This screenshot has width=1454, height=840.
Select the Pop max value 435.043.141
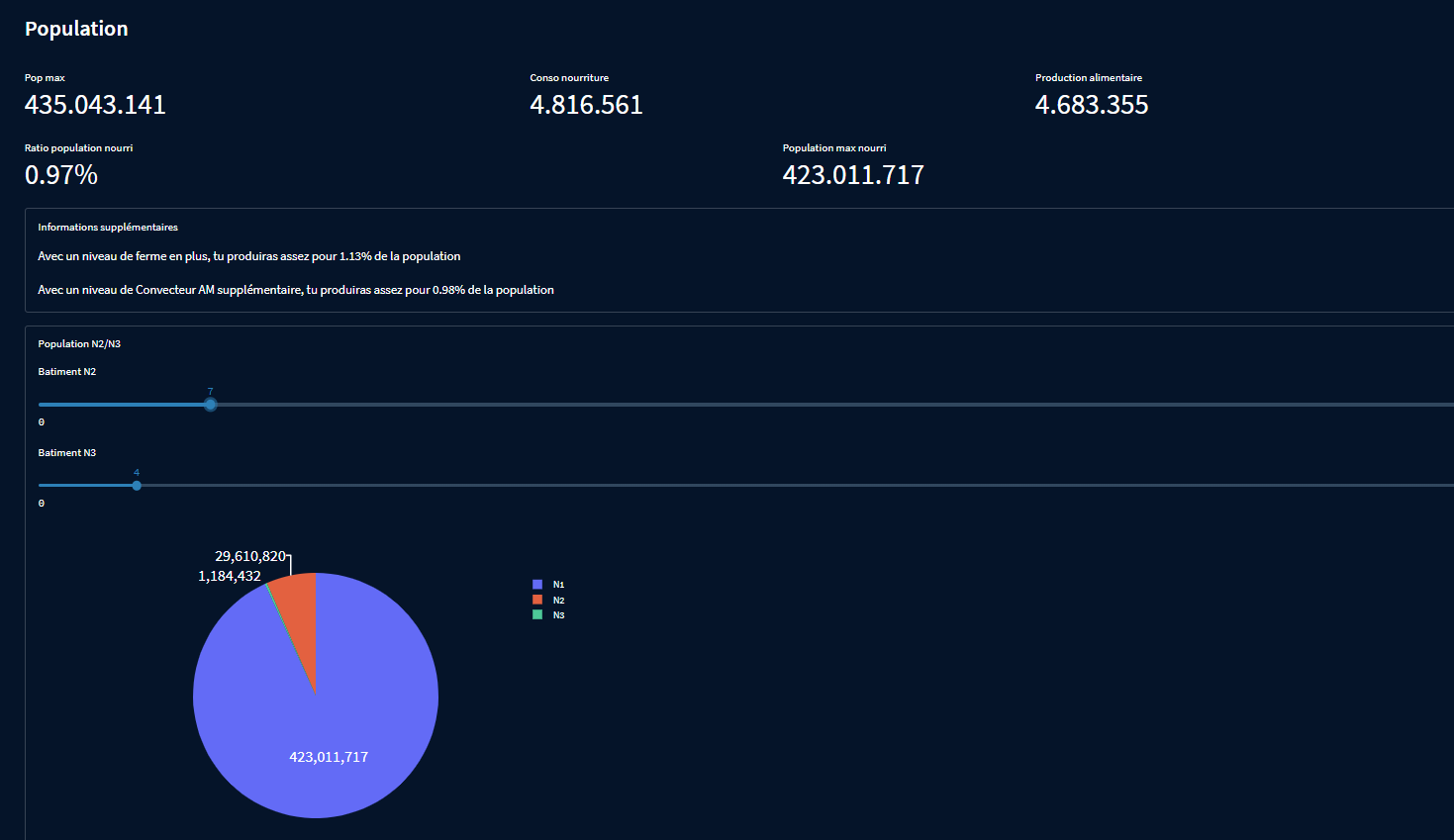click(x=95, y=105)
